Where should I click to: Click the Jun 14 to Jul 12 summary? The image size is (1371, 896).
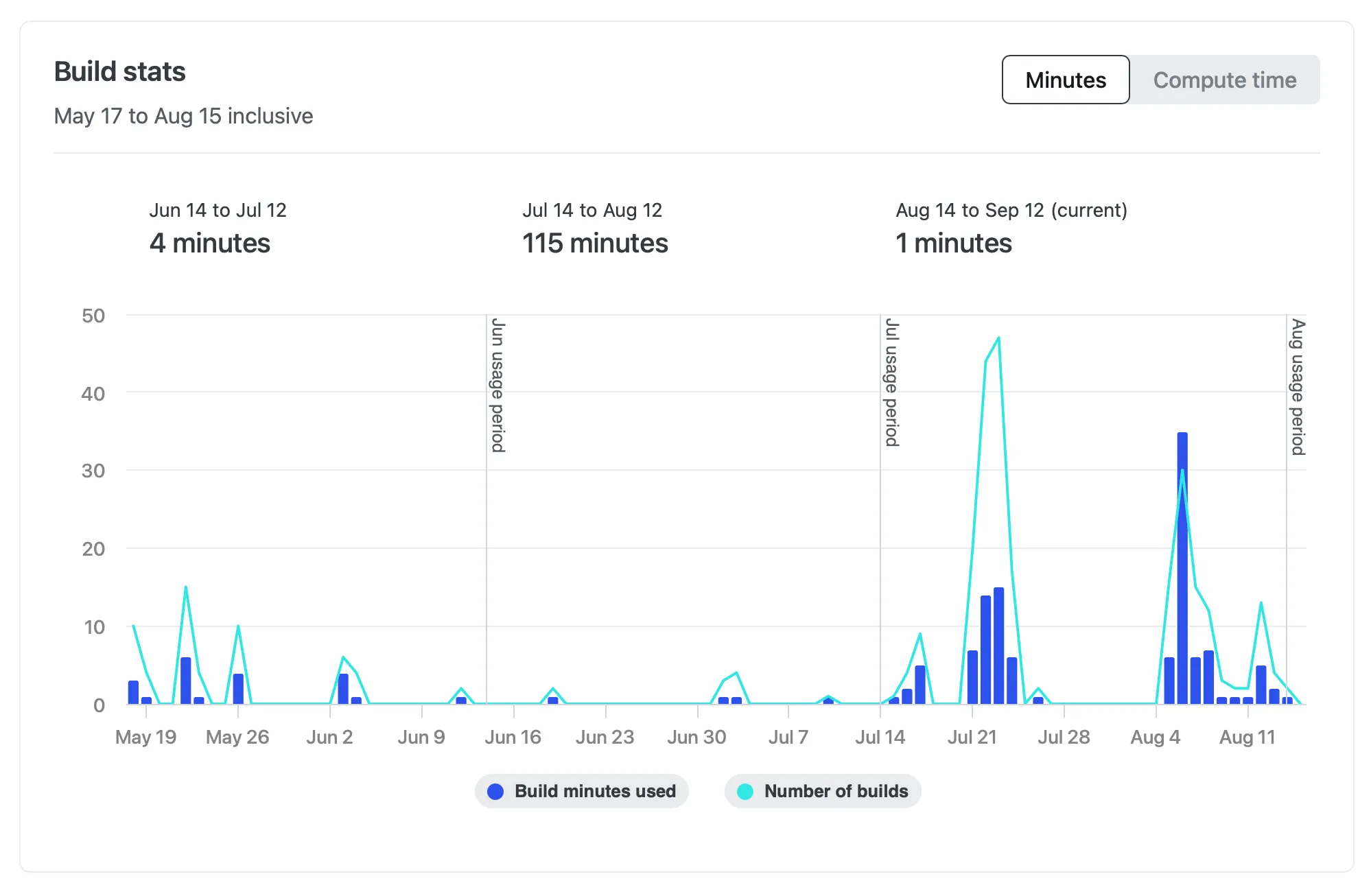tap(219, 211)
